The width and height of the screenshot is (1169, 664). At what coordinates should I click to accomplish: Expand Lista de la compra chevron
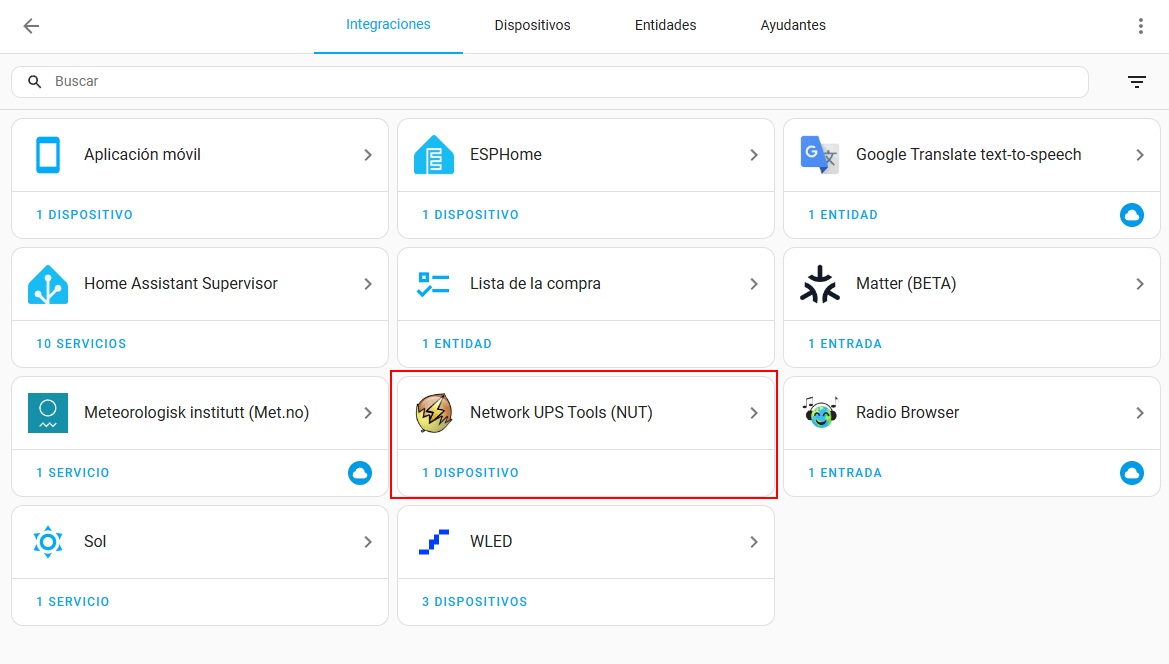point(754,284)
